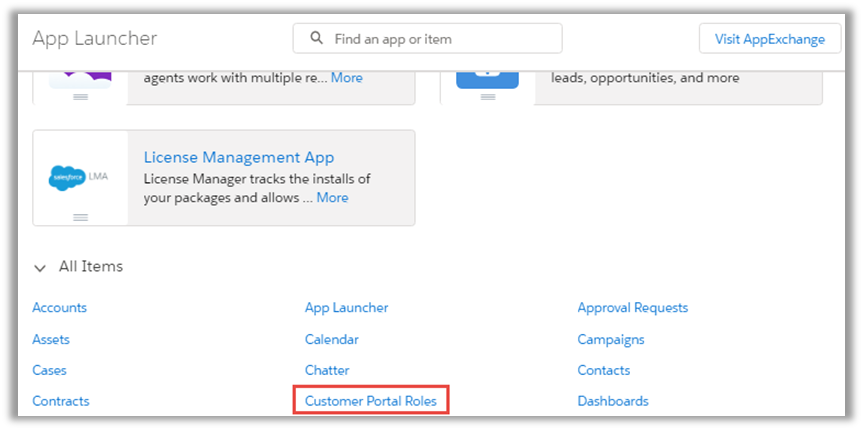Viewport: 863px width, 430px height.
Task: Expand License Management App description with More
Action: (x=332, y=198)
